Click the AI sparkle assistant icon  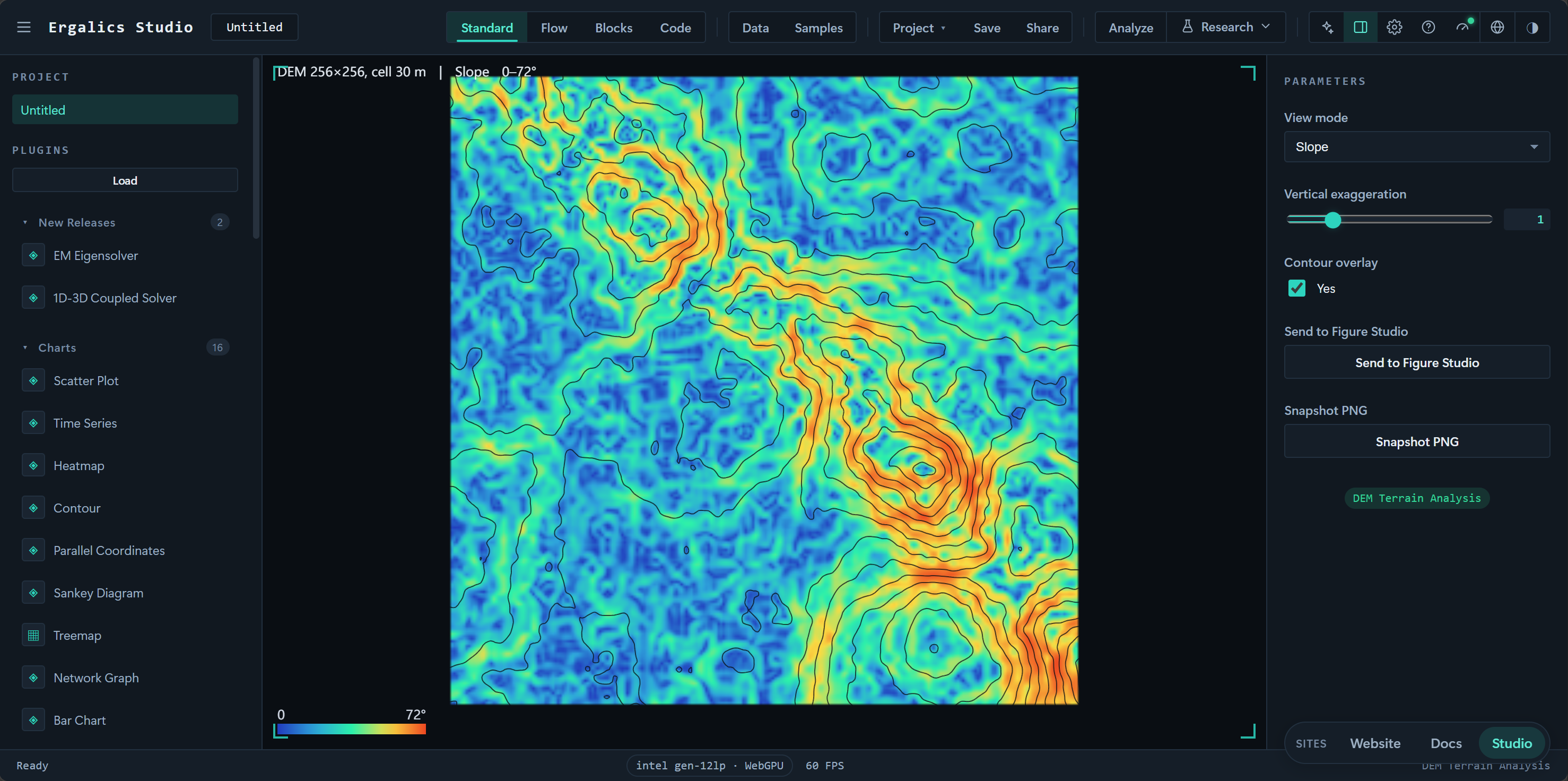pyautogui.click(x=1328, y=28)
